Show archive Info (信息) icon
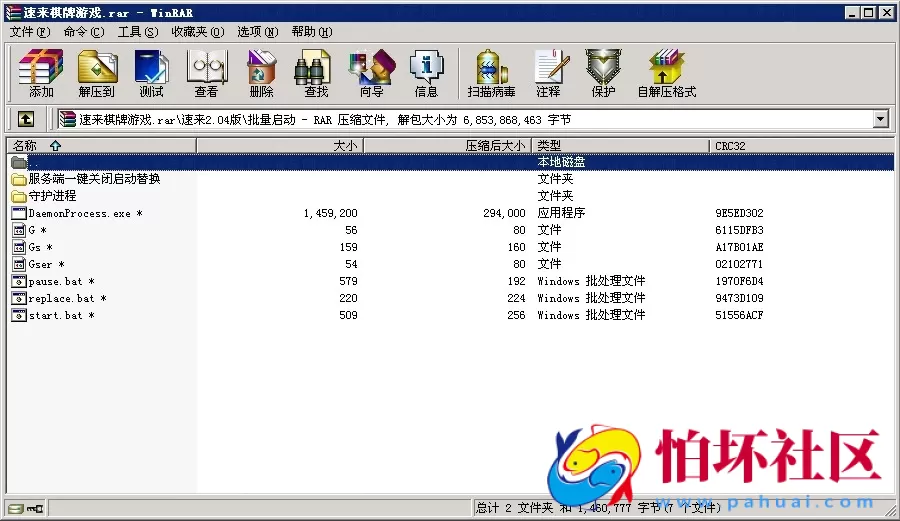This screenshot has width=900, height=521. 426,73
